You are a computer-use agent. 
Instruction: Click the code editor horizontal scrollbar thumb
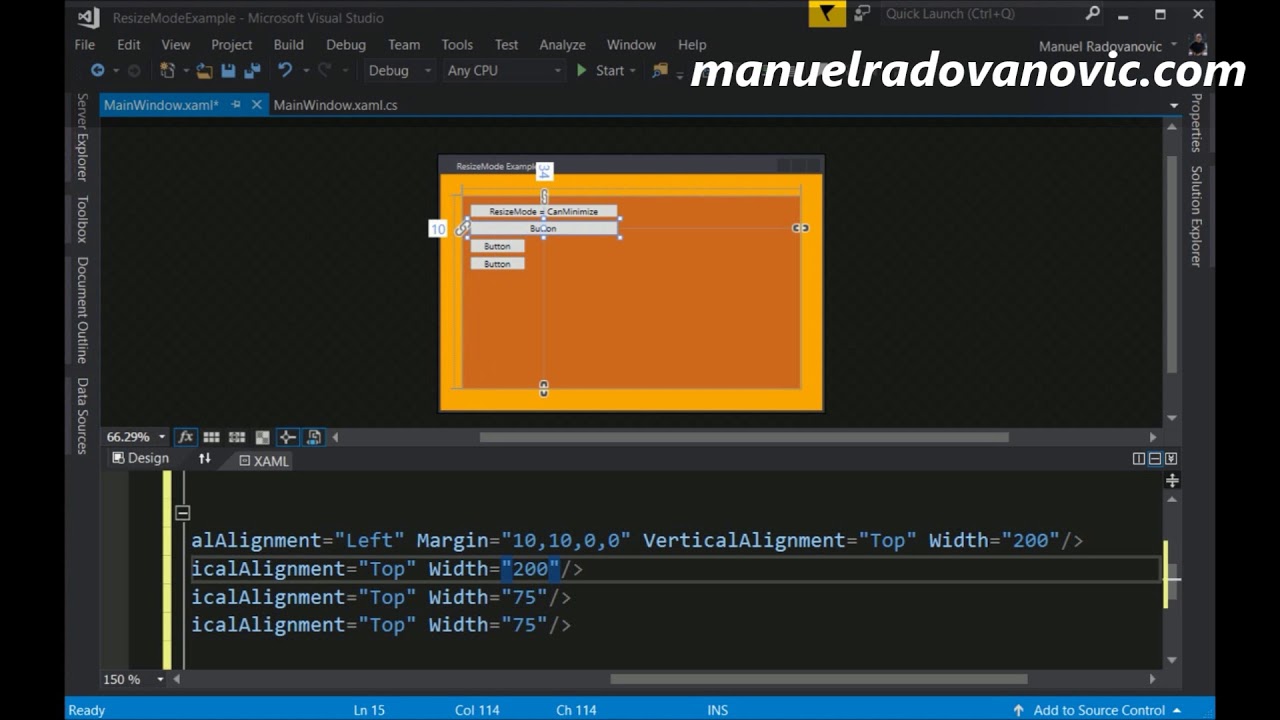click(819, 679)
